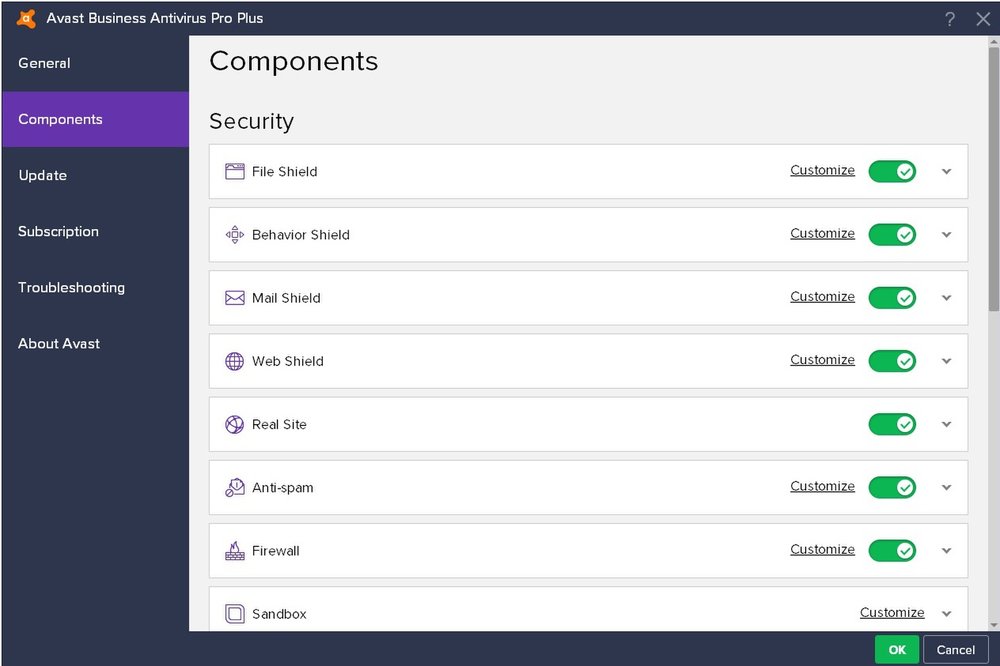Go to the Update section
This screenshot has height=666, width=1000.
[96, 175]
